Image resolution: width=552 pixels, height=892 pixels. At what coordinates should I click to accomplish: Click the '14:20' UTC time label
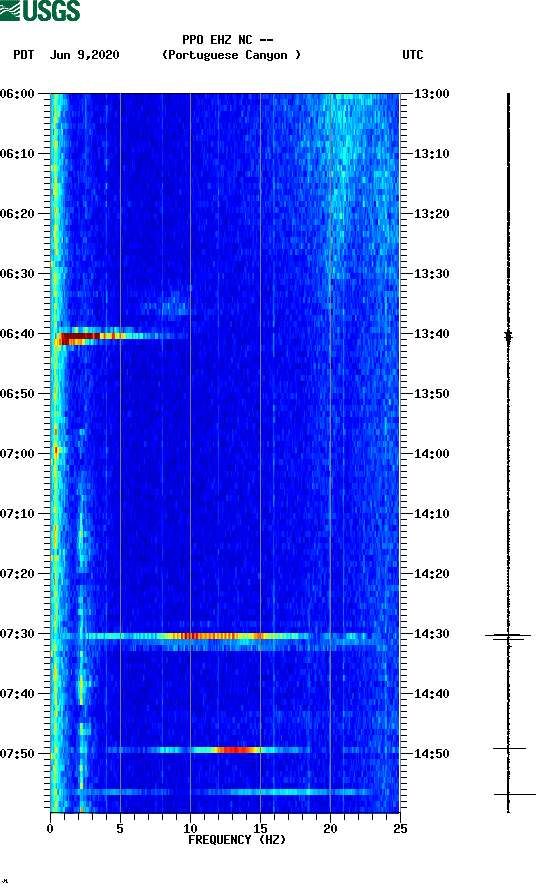[431, 574]
